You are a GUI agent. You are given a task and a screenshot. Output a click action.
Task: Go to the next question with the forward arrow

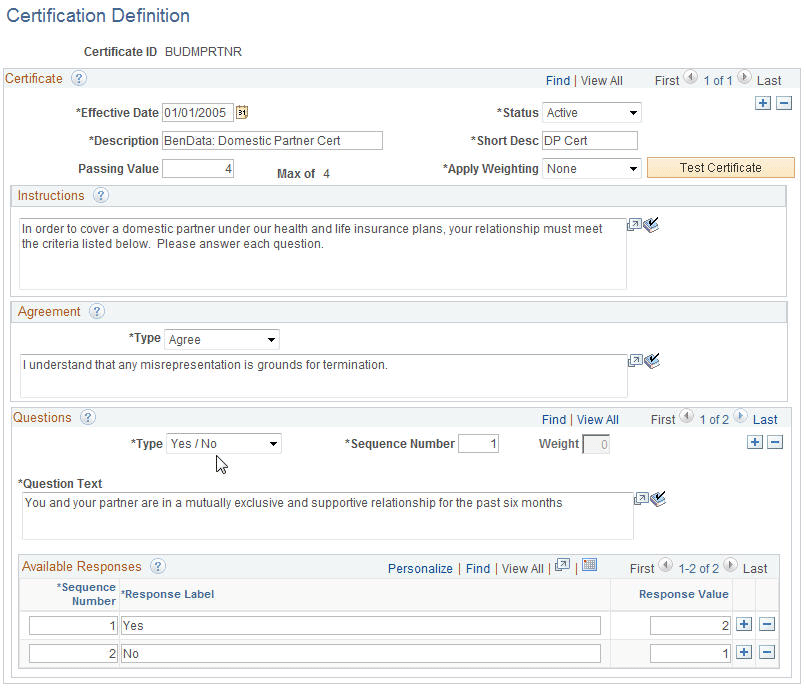click(x=740, y=417)
